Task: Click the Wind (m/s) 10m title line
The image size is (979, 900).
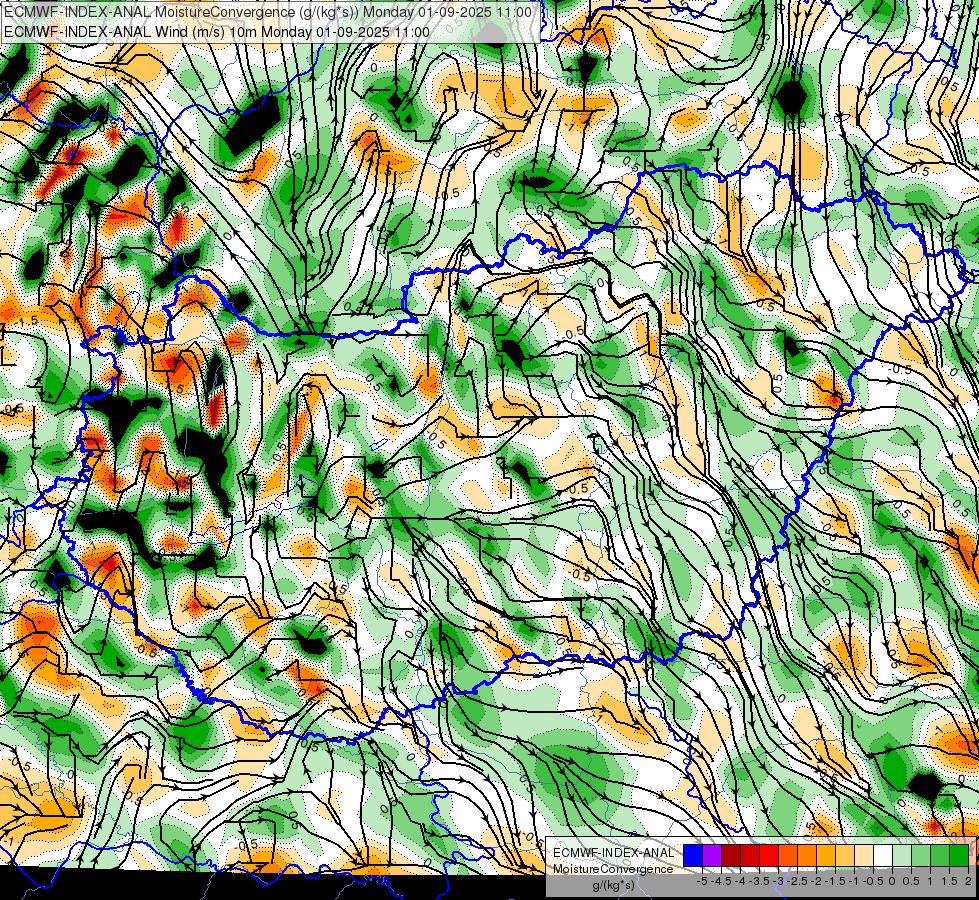Action: coord(217,32)
